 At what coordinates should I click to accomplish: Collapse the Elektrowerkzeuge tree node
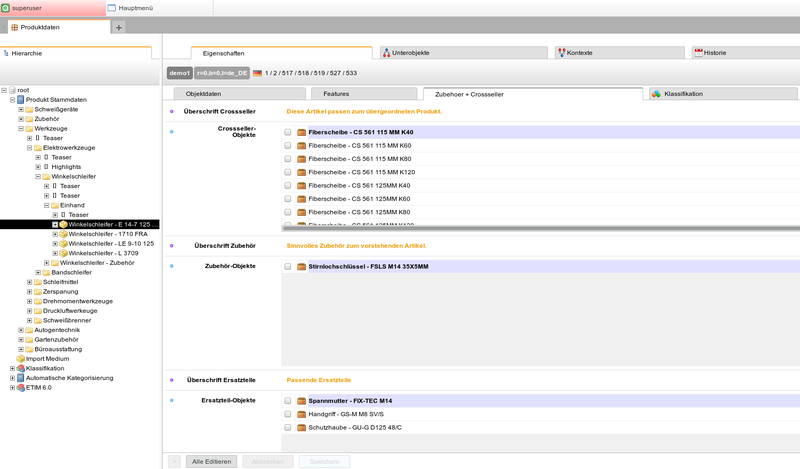point(29,148)
